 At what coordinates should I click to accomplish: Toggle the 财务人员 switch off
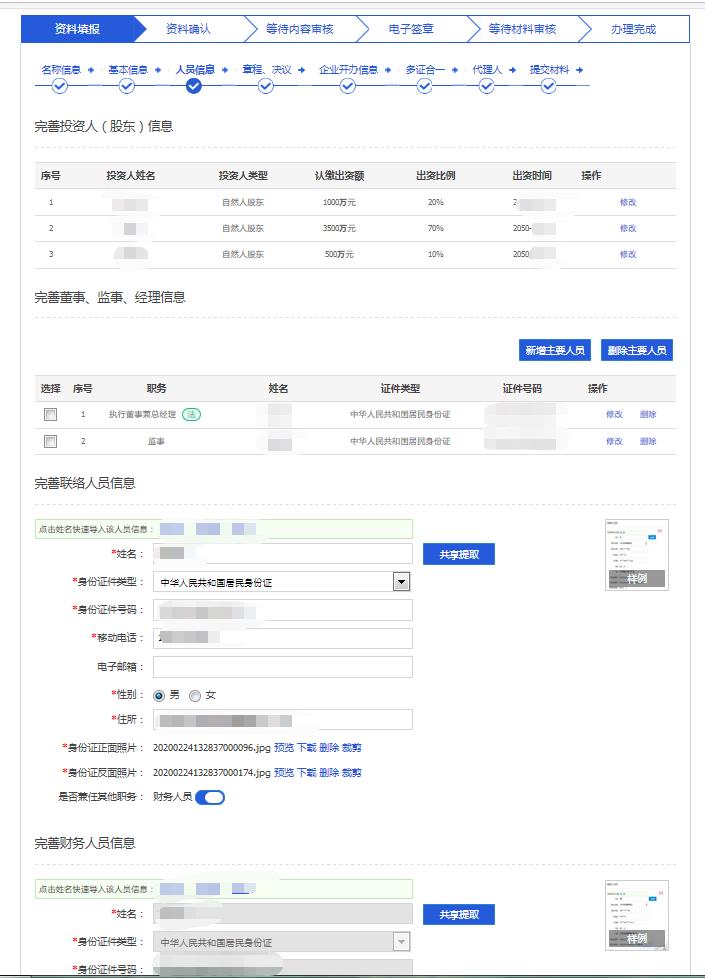click(210, 797)
